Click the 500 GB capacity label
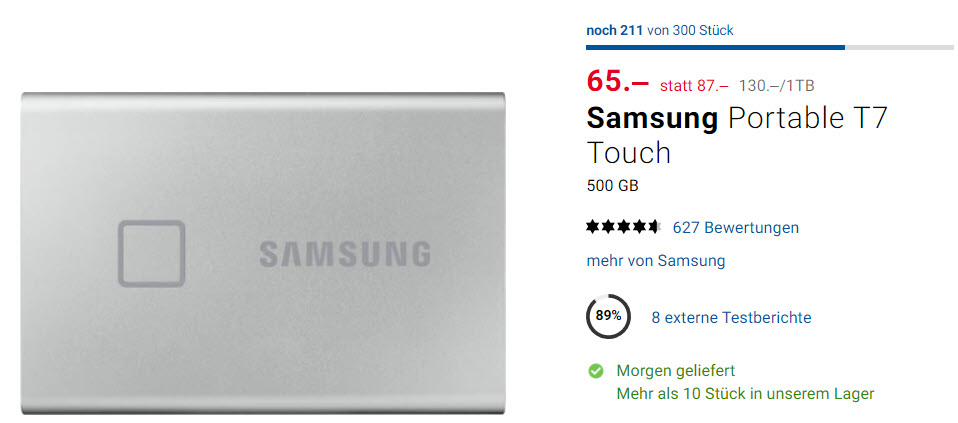 tap(612, 185)
